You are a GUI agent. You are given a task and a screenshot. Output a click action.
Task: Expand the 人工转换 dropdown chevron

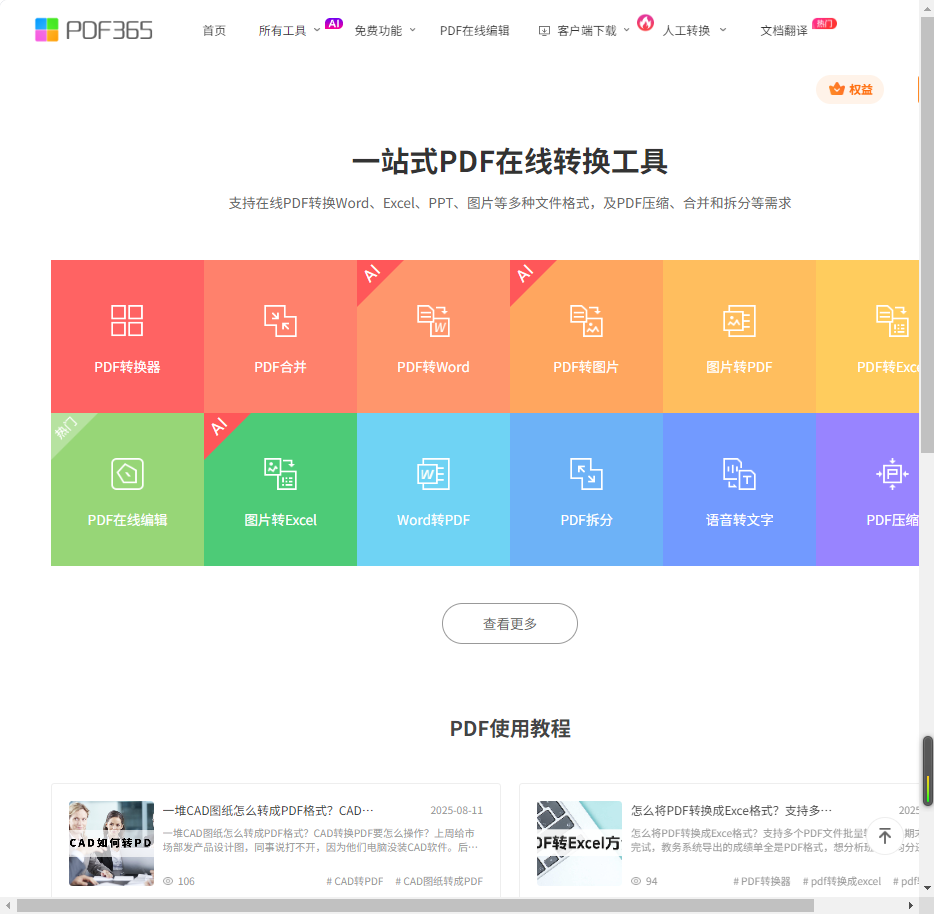(723, 30)
